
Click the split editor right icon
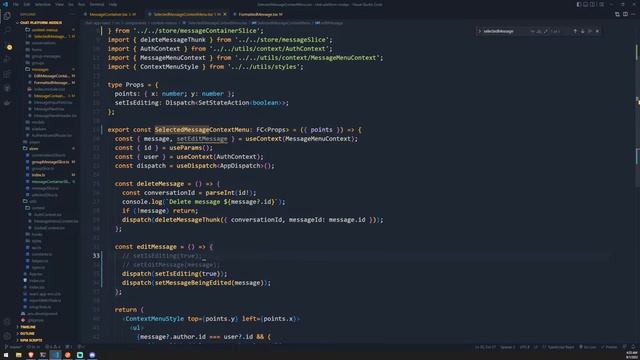625,14
